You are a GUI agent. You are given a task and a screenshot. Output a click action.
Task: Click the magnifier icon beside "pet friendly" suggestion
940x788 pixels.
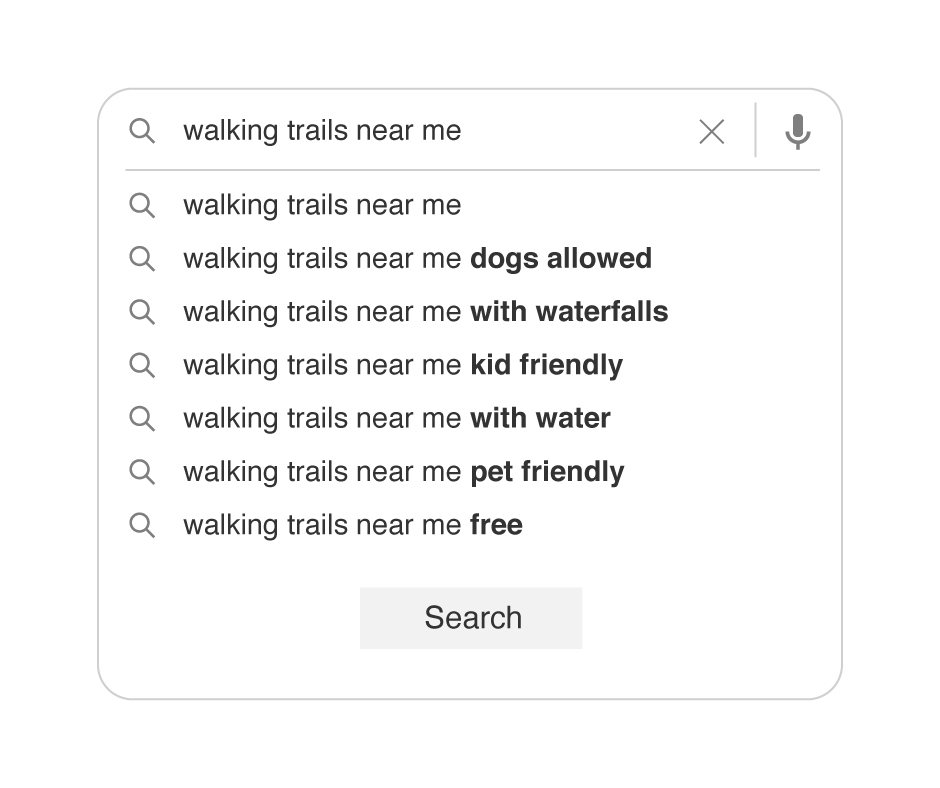click(x=142, y=472)
